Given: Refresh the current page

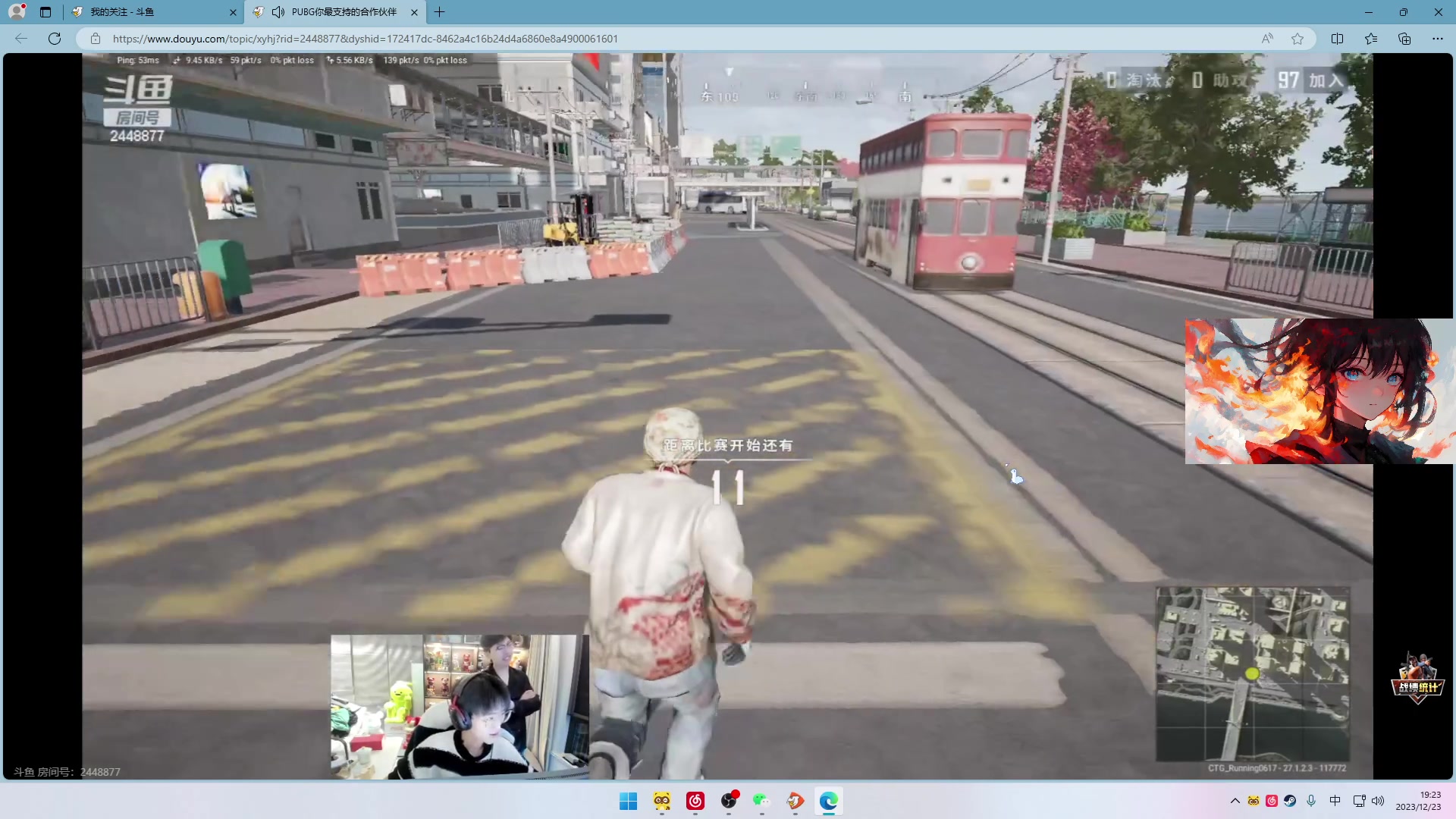Looking at the screenshot, I should click(x=55, y=39).
